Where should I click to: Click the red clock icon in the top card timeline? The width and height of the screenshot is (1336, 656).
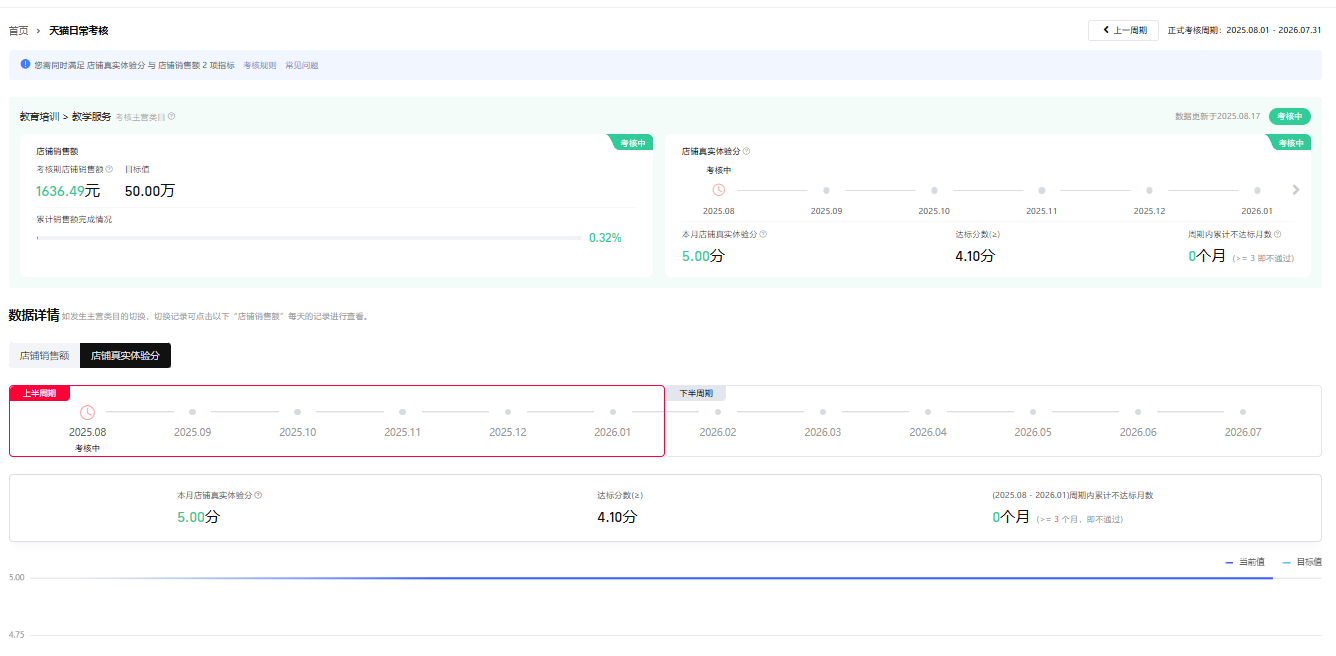[718, 190]
